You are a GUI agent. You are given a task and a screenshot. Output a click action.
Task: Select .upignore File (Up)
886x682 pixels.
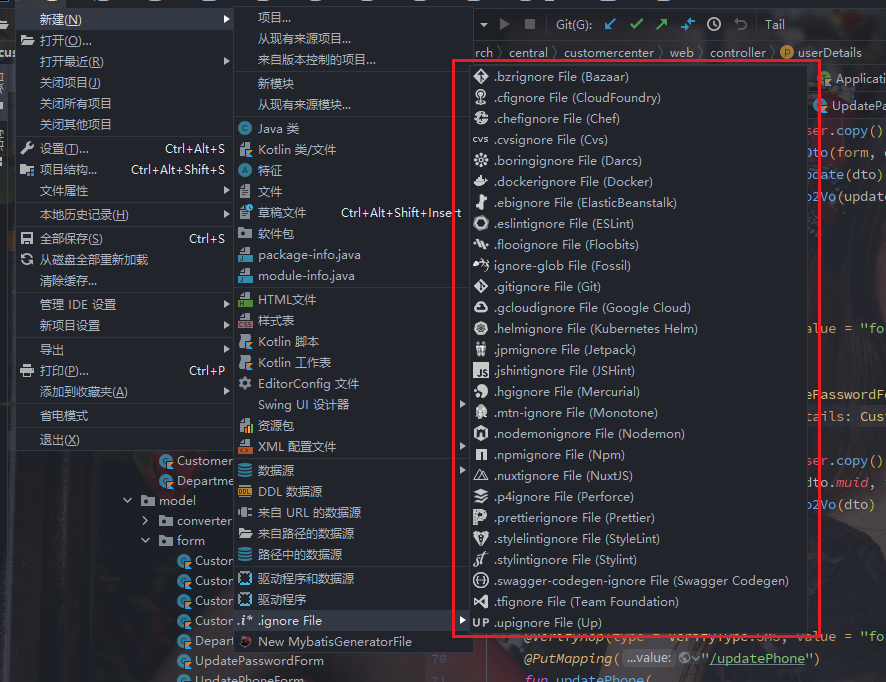click(639, 622)
